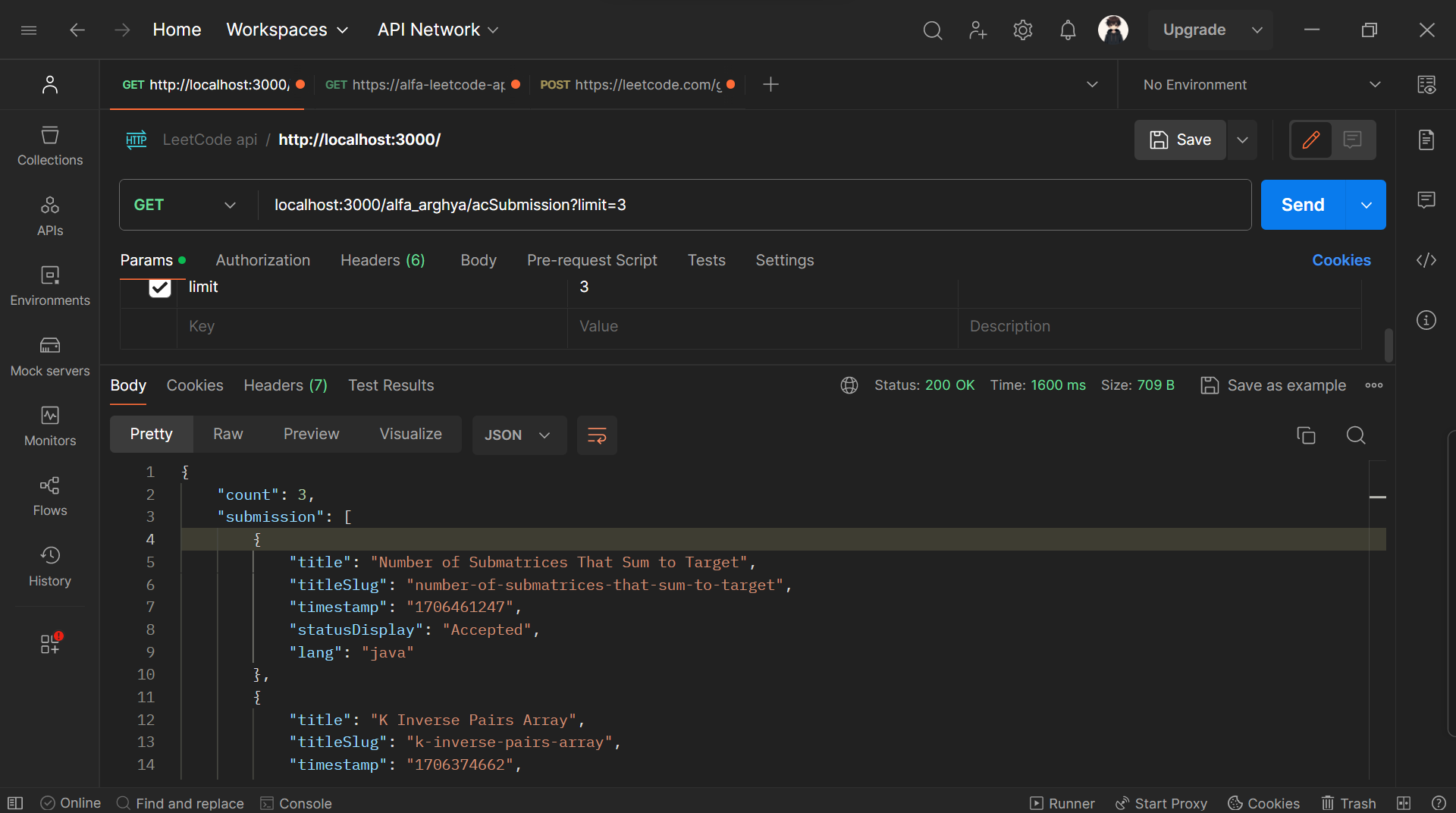Open the code snippet panel icon

1426,260
